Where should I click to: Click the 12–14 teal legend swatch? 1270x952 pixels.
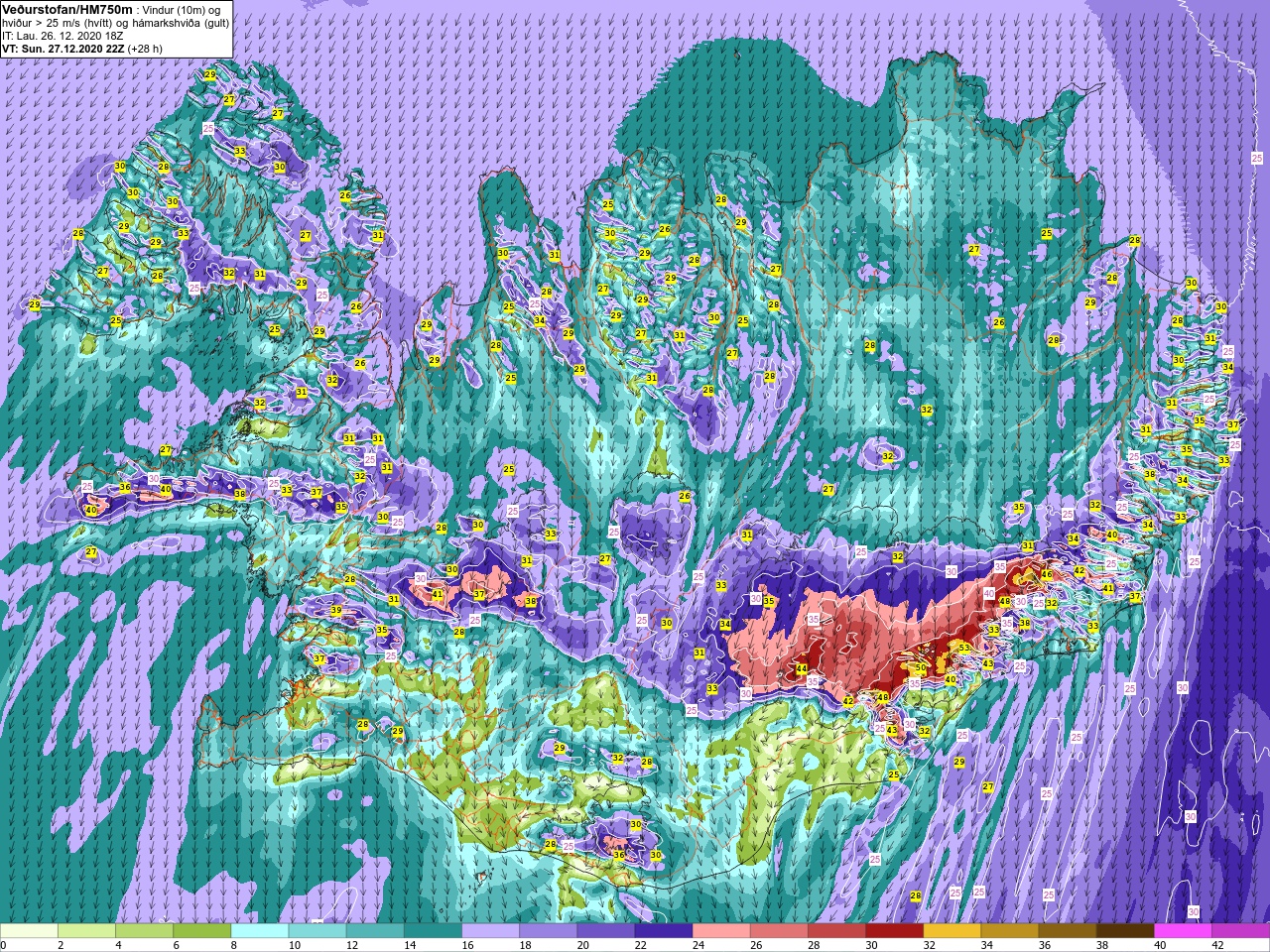pyautogui.click(x=375, y=932)
